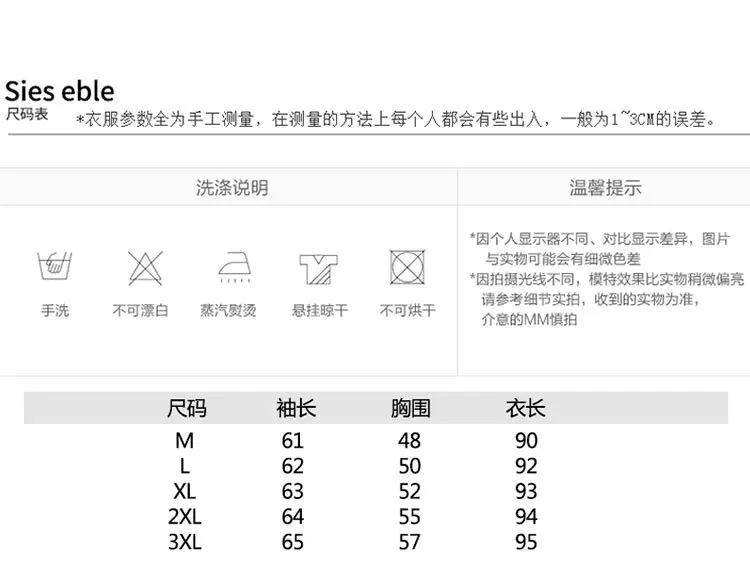Click garment length value 95
The height and width of the screenshot is (566, 750).
pyautogui.click(x=526, y=542)
